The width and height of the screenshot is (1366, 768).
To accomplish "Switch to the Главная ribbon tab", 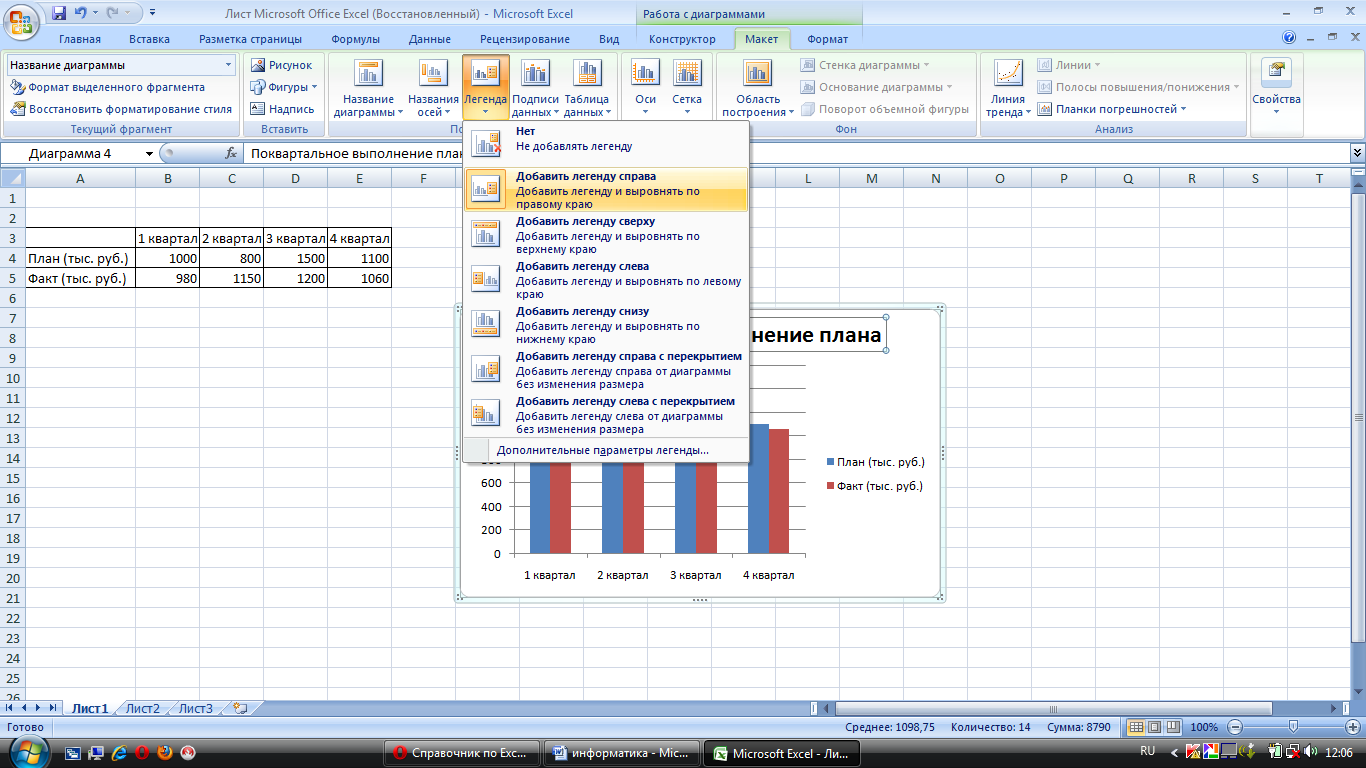I will click(80, 39).
